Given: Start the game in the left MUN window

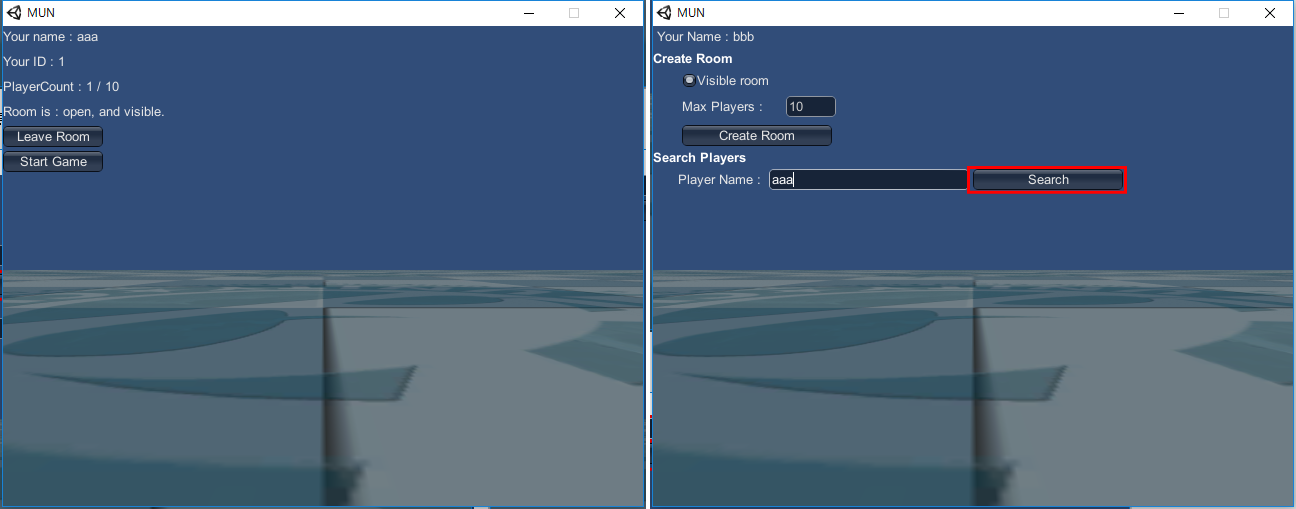Looking at the screenshot, I should [53, 162].
